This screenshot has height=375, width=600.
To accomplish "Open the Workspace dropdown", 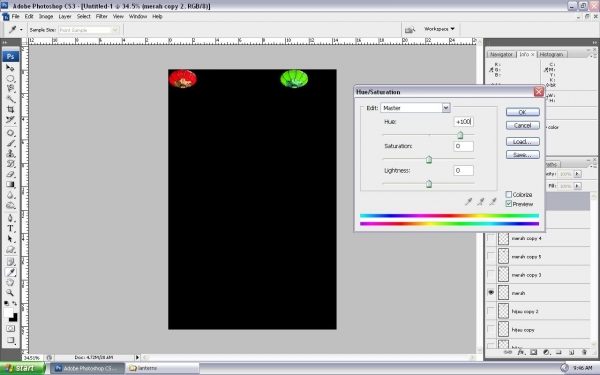I will click(x=439, y=29).
